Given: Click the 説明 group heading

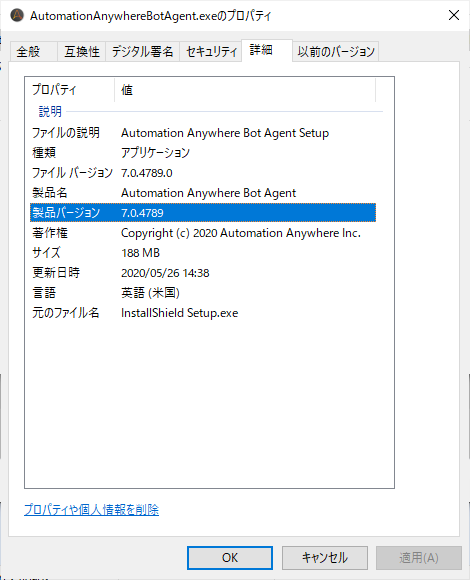Looking at the screenshot, I should click(50, 111).
